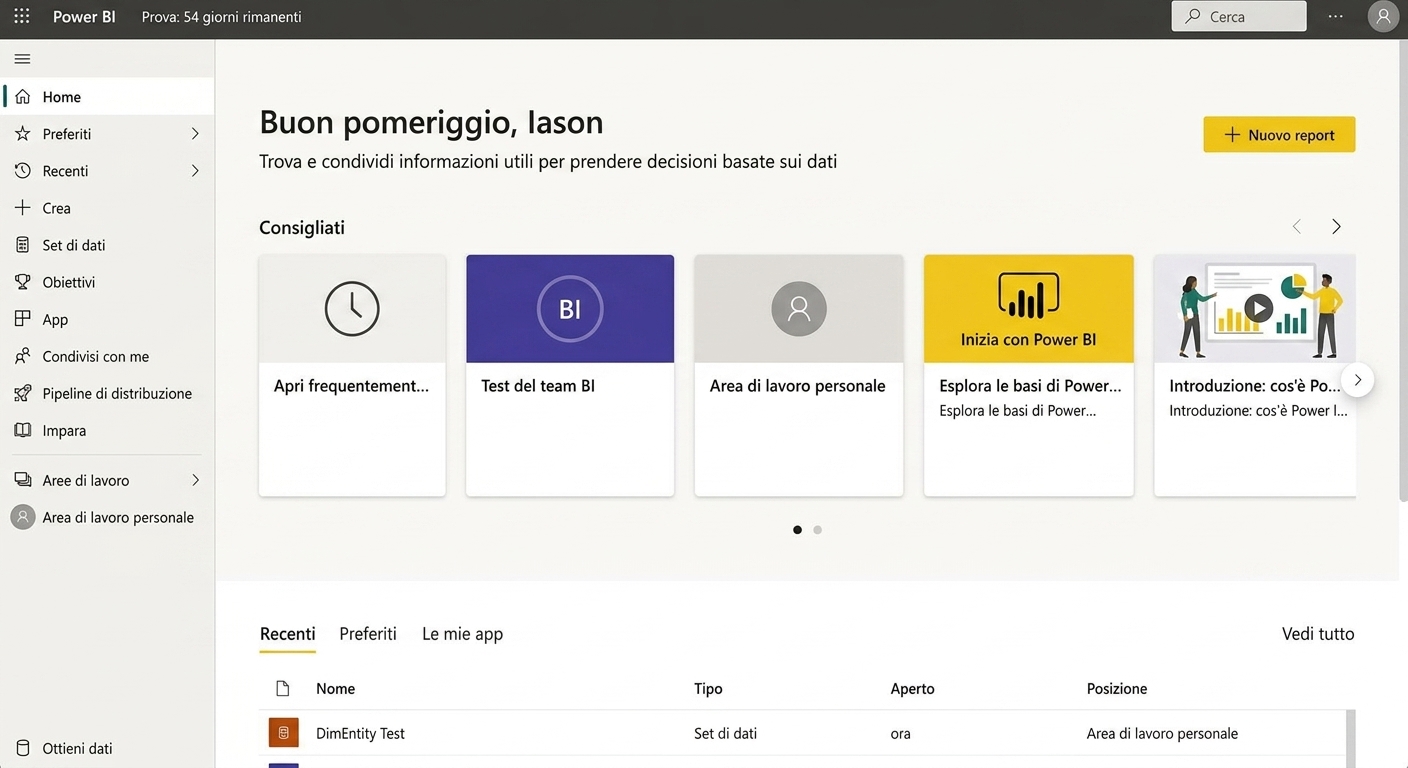This screenshot has width=1408, height=768.
Task: Click the main page vertical scrollbar
Action: (1403, 270)
